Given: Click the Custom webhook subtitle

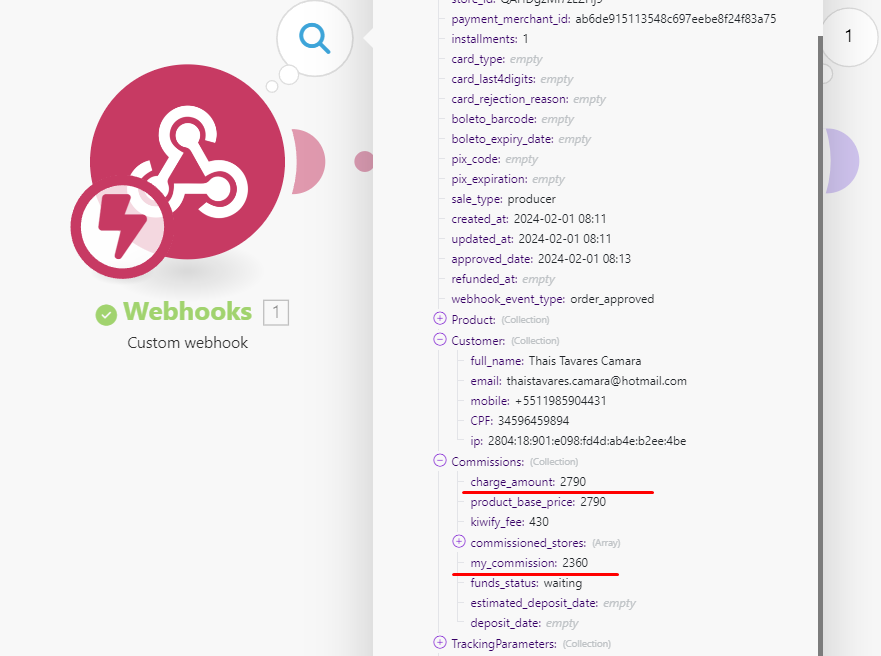Looking at the screenshot, I should point(188,343).
